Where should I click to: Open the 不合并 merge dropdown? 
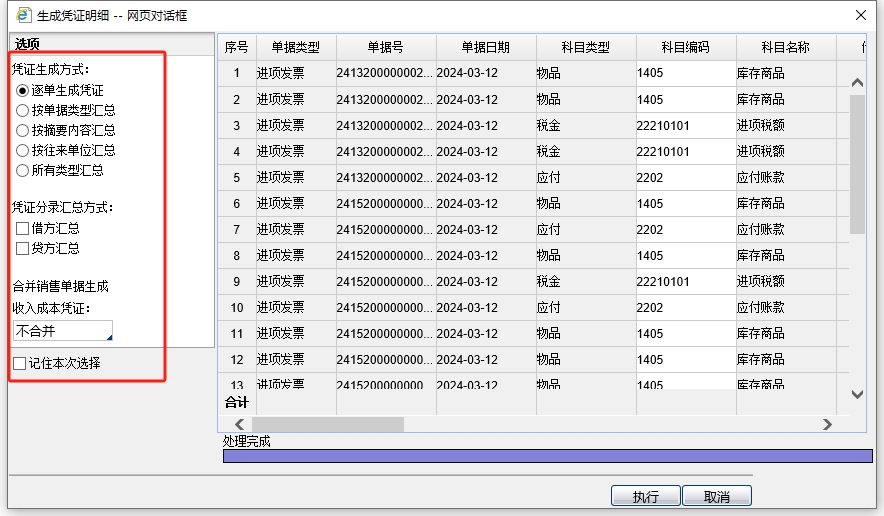[x=63, y=330]
